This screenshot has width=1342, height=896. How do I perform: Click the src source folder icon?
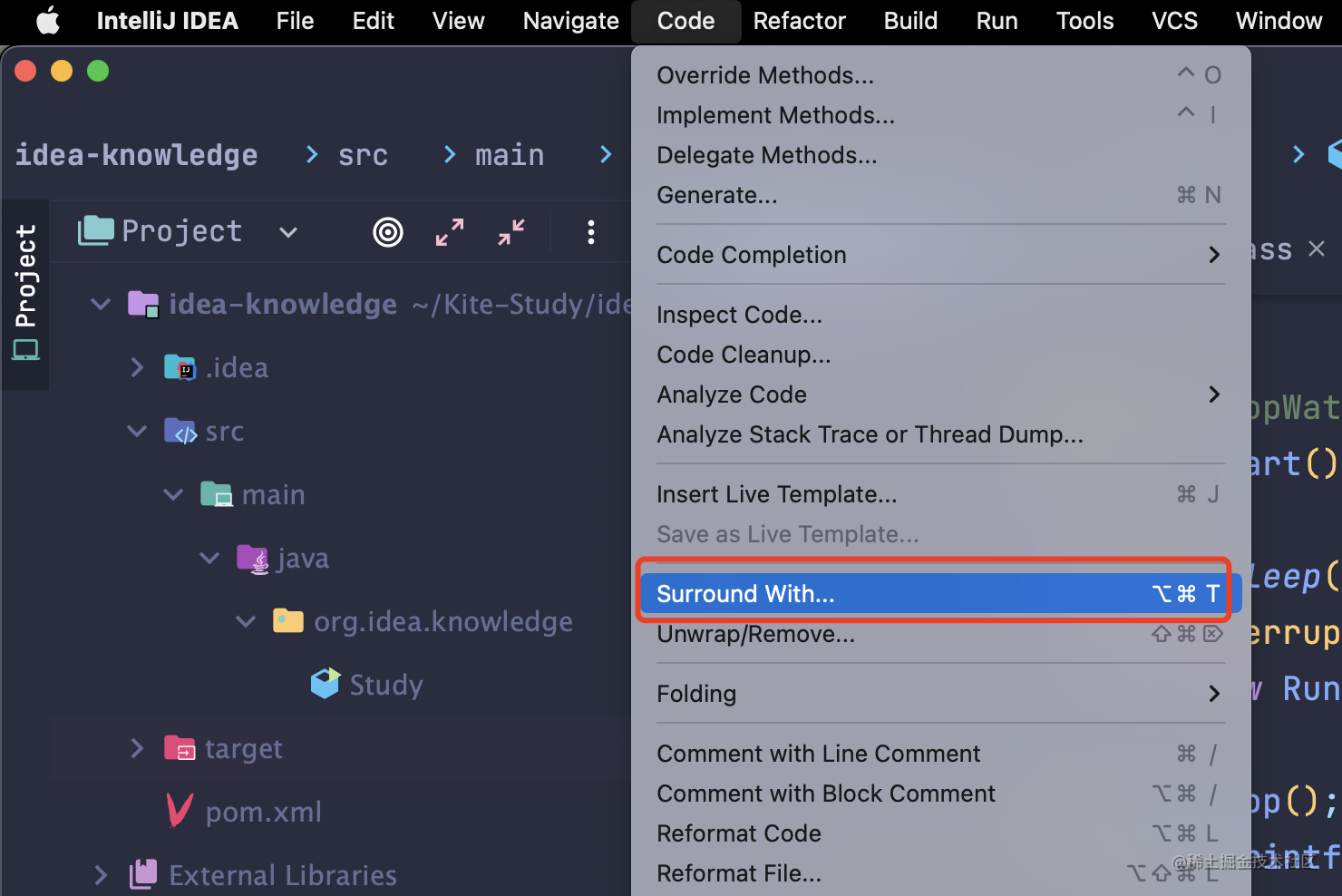[x=180, y=431]
